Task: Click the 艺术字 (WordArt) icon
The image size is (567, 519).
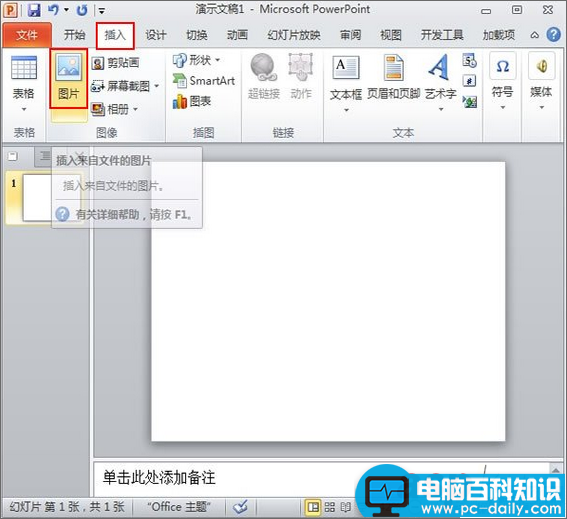Action: pyautogui.click(x=440, y=67)
